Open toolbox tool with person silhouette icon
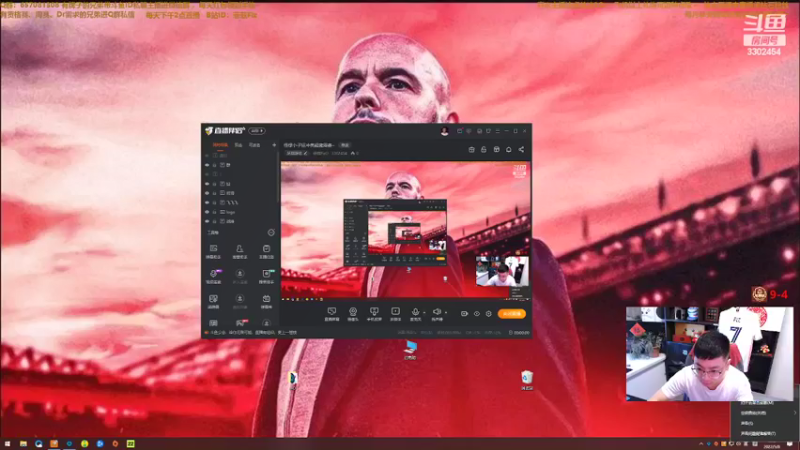The width and height of the screenshot is (800, 450). click(240, 251)
